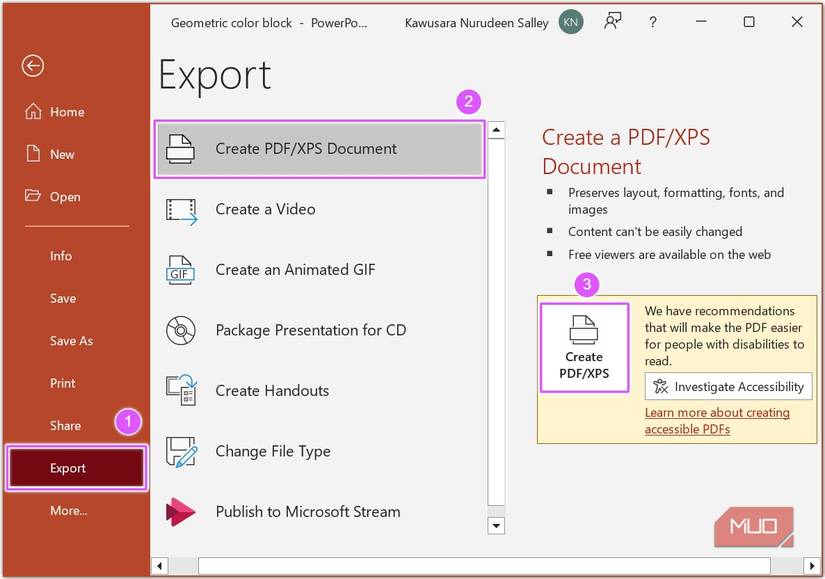Click the Create a Video film icon
The width and height of the screenshot is (825, 579).
click(x=182, y=210)
